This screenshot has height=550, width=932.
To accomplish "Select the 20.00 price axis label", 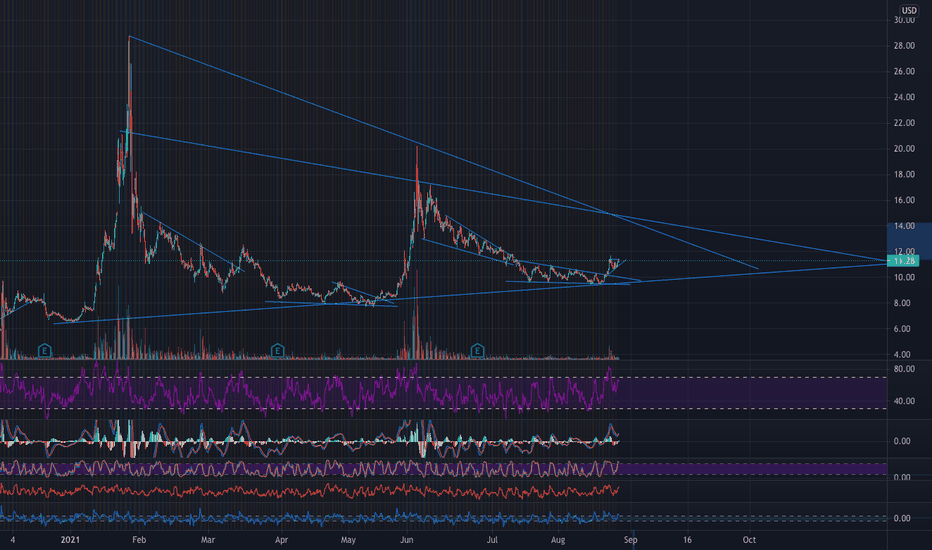I will tap(904, 149).
